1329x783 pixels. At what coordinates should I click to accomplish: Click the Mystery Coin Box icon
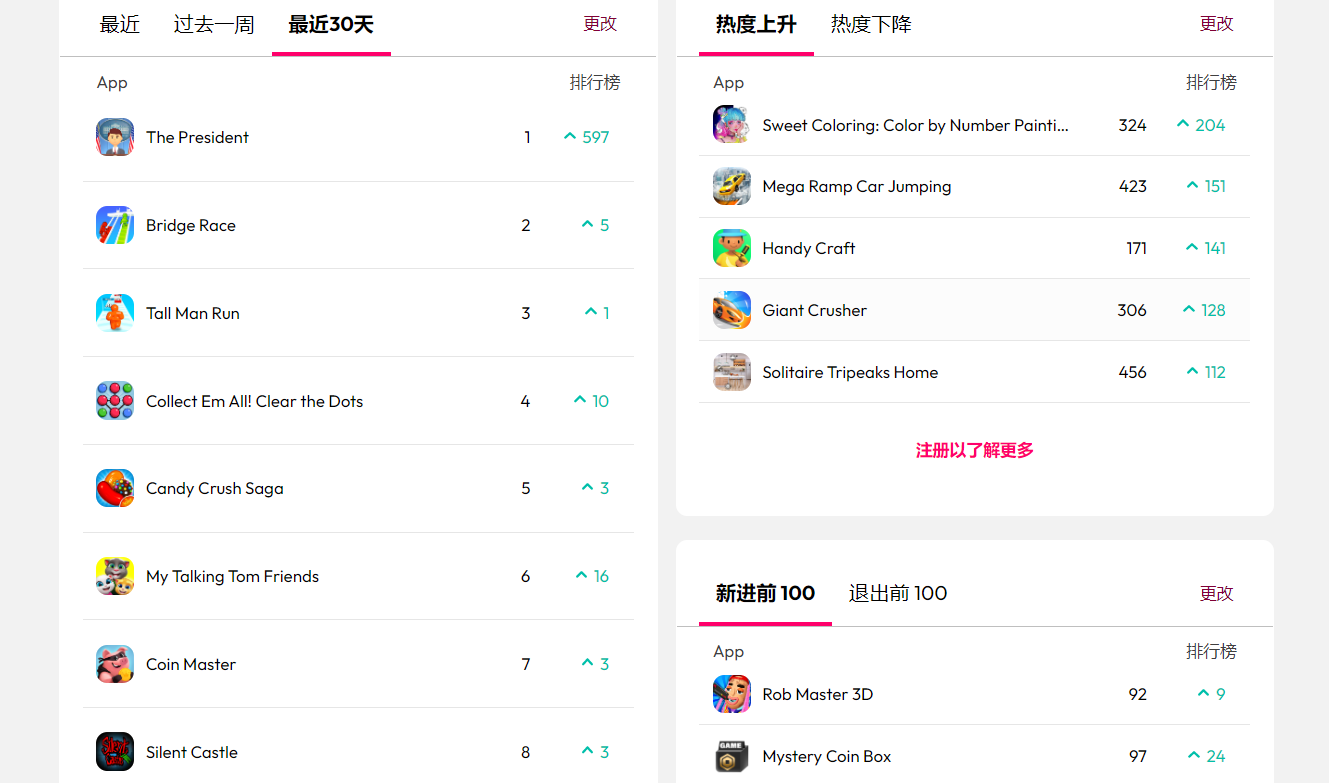coord(732,756)
